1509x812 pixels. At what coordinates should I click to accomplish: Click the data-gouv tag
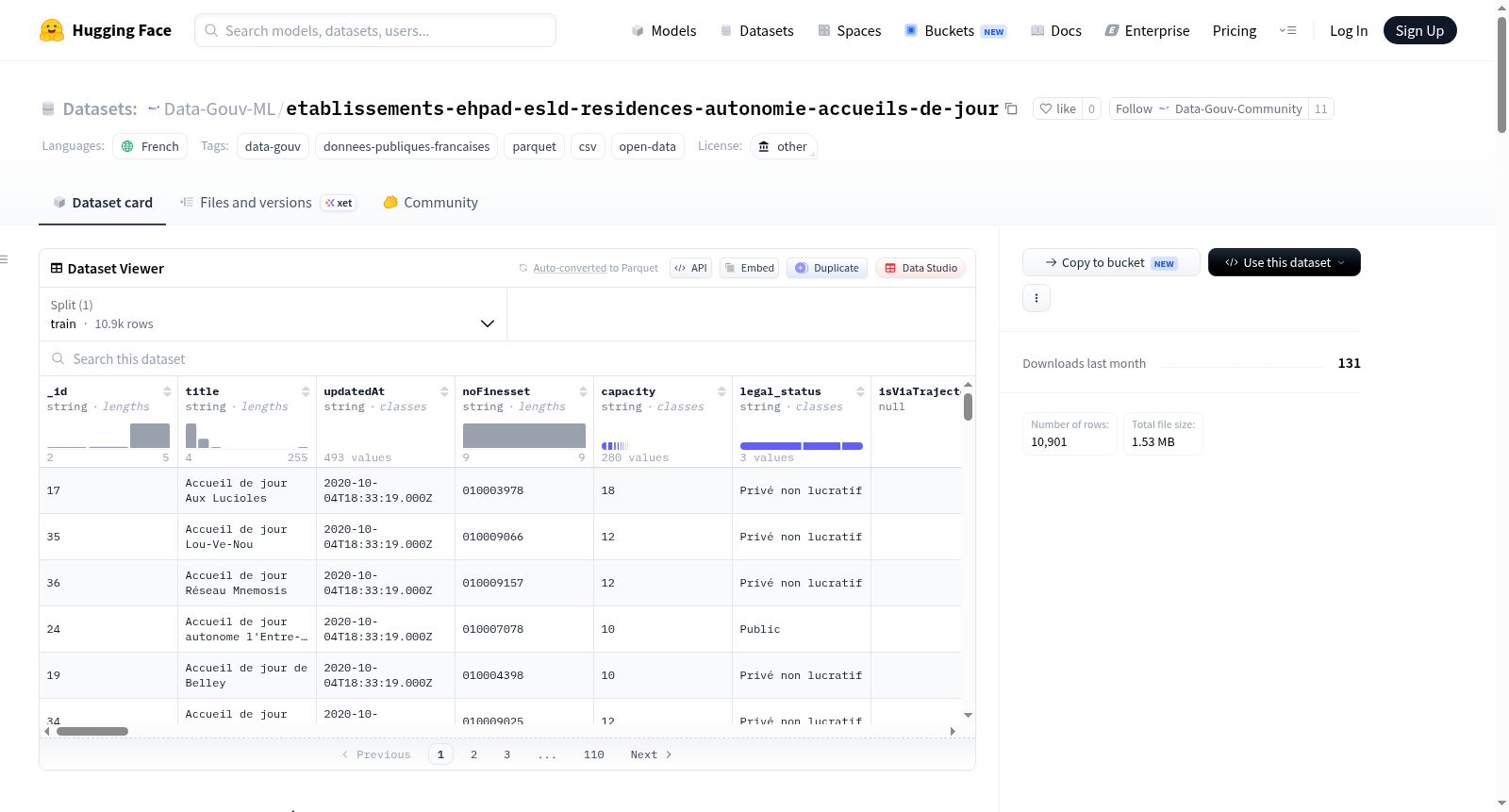[x=273, y=146]
